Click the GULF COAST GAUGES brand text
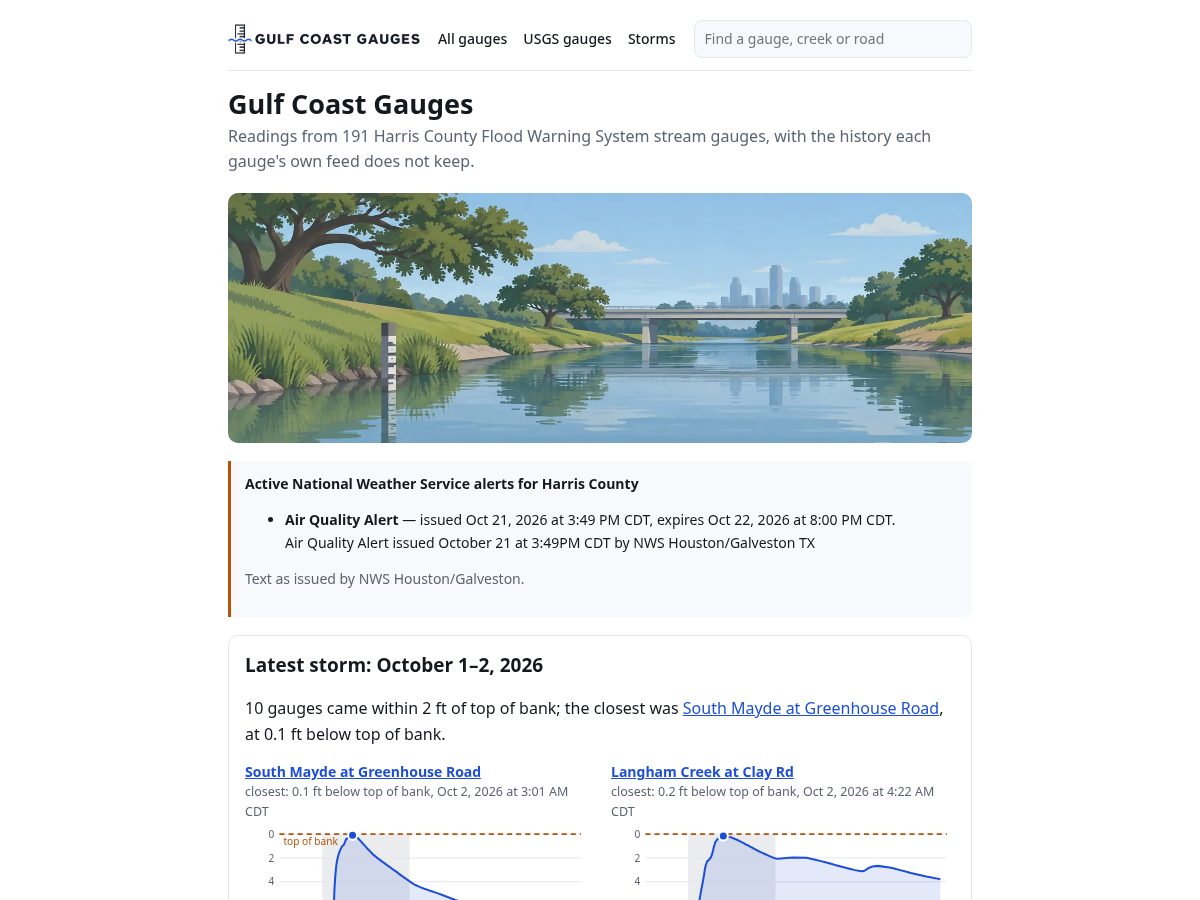1200x900 pixels. 337,39
